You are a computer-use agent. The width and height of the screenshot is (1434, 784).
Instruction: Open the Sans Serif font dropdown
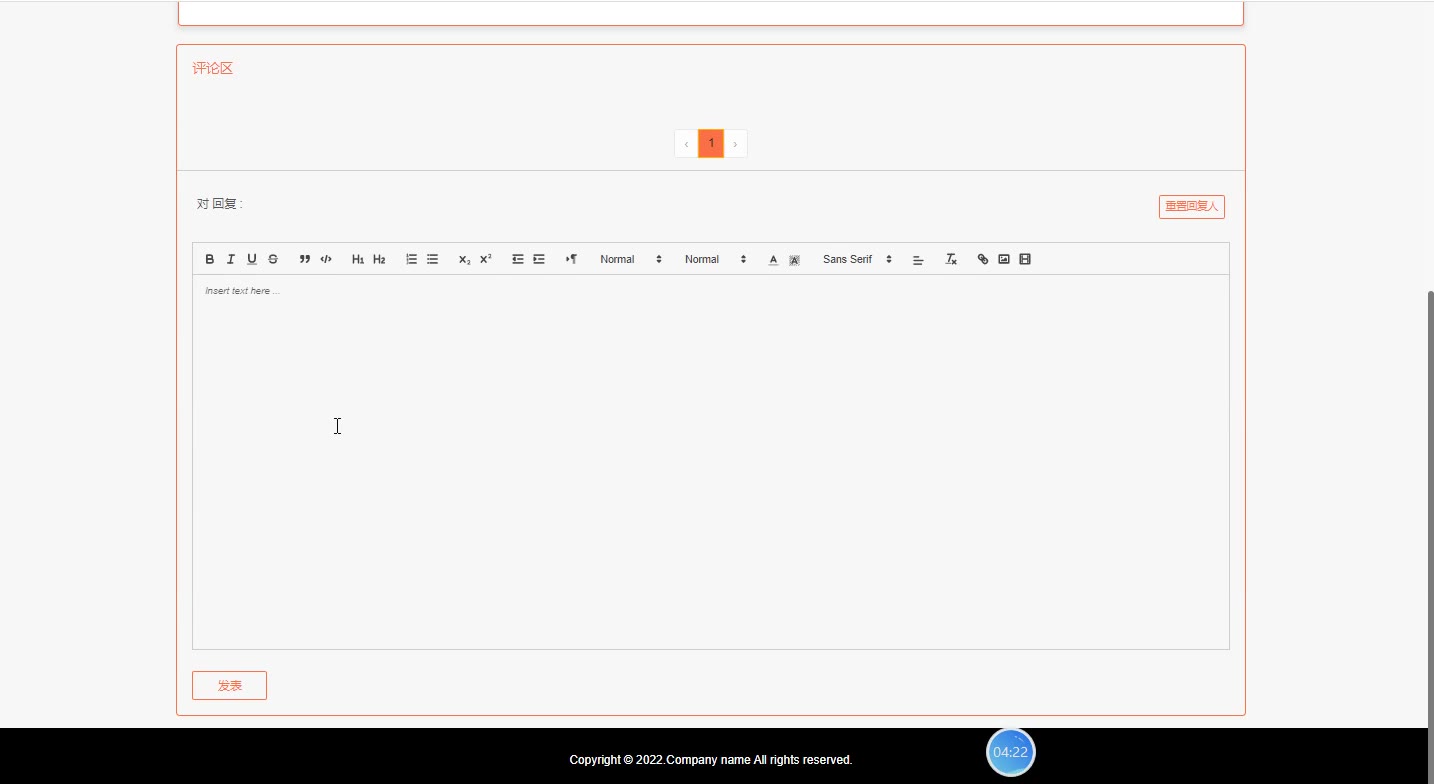click(x=857, y=259)
